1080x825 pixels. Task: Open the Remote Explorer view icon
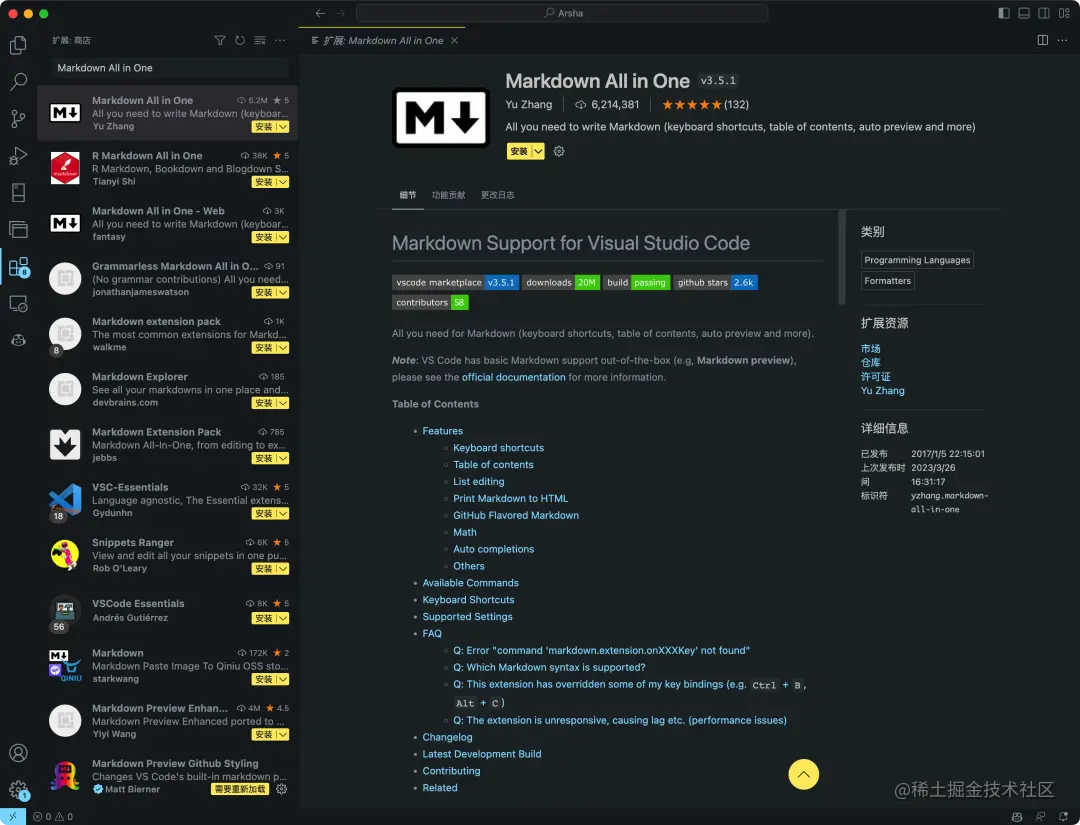tap(19, 304)
